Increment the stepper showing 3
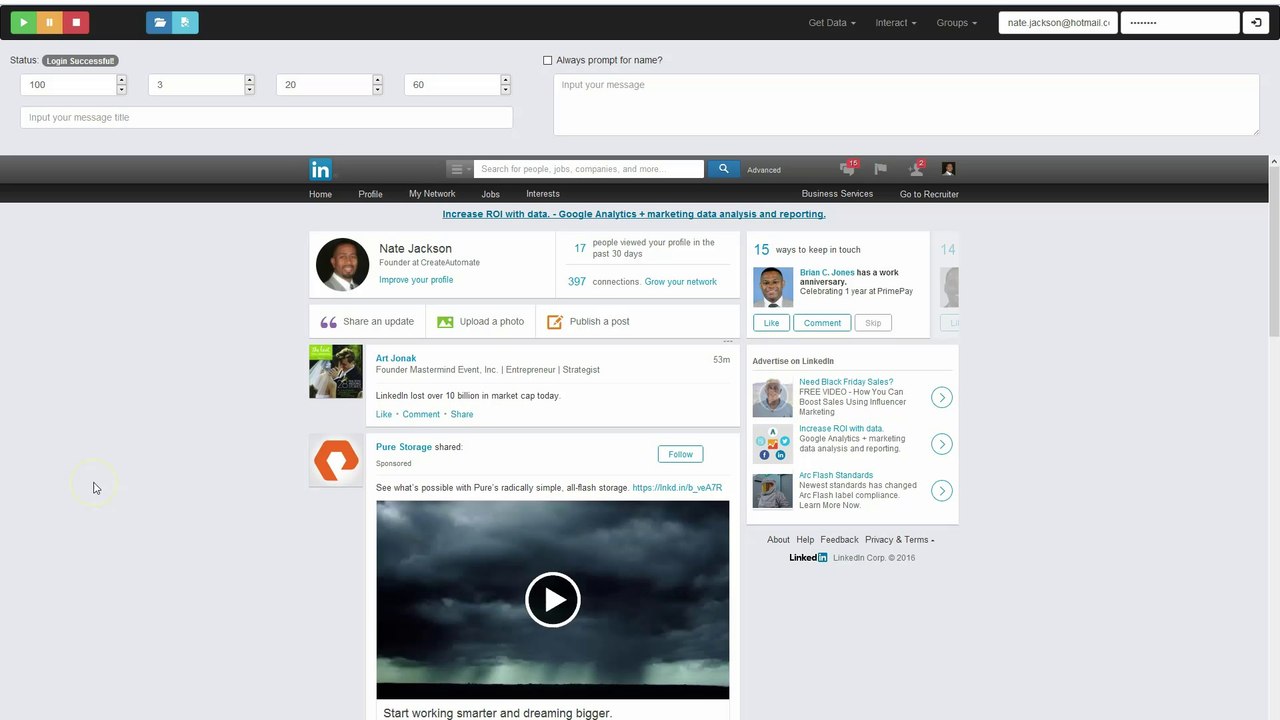Image resolution: width=1280 pixels, height=720 pixels. point(250,80)
